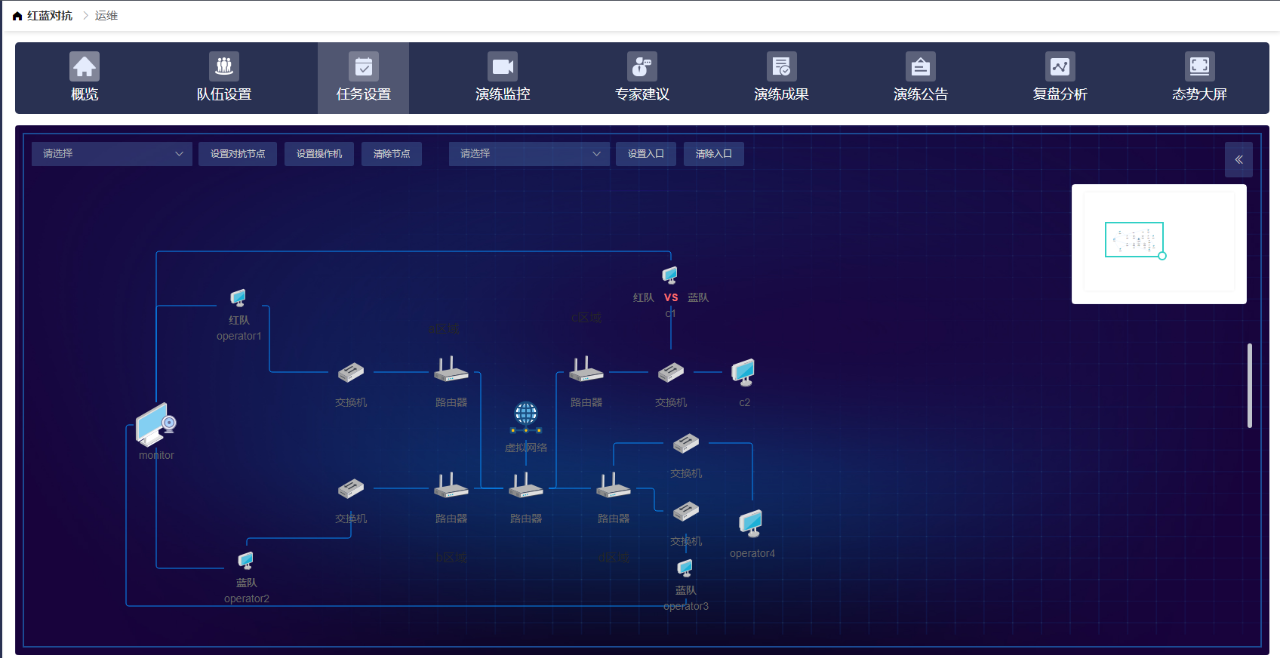Open the 态势大屏 fullscreen icon
This screenshot has height=658, width=1280.
pyautogui.click(x=1199, y=67)
